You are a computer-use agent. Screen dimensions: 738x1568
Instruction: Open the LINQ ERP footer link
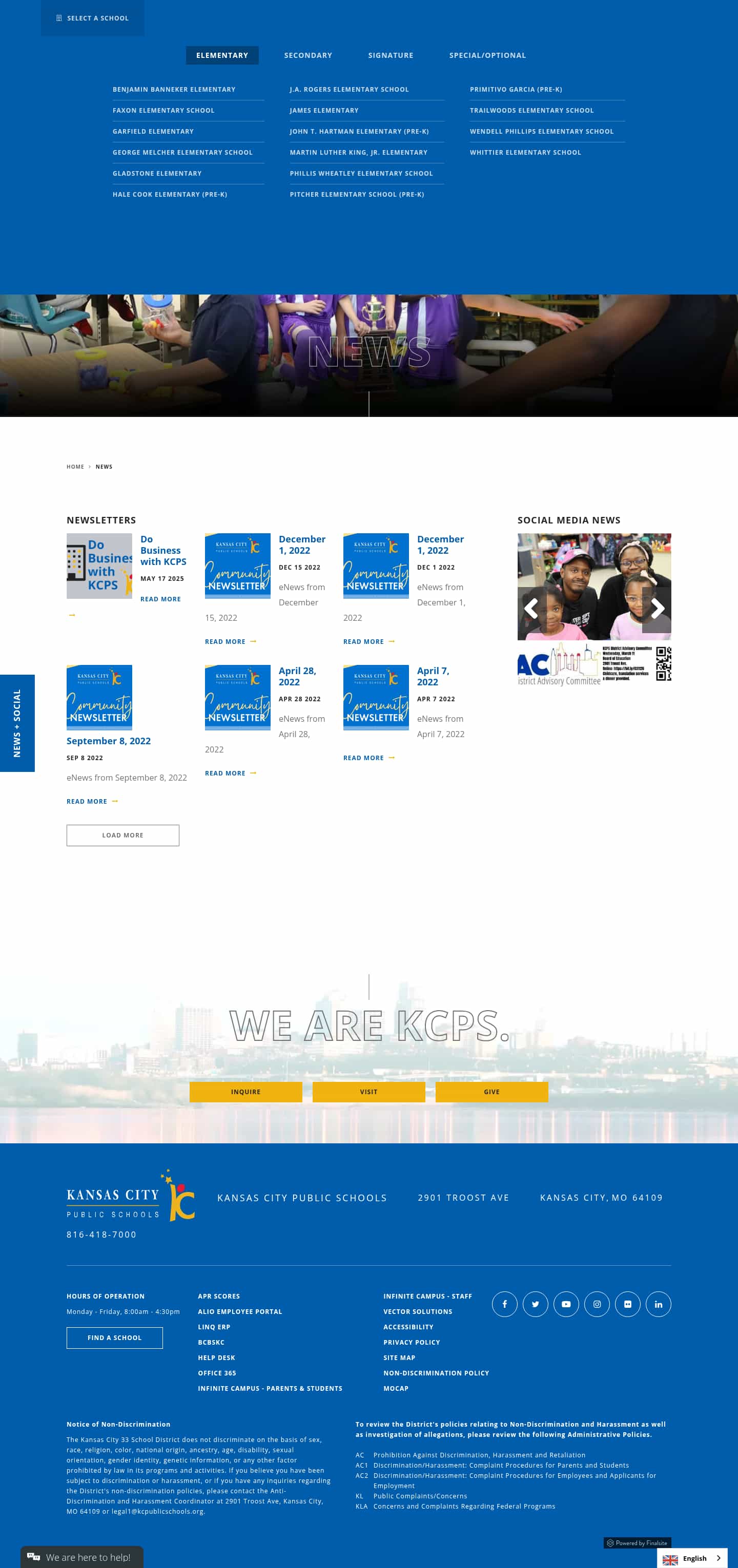pyautogui.click(x=214, y=1327)
